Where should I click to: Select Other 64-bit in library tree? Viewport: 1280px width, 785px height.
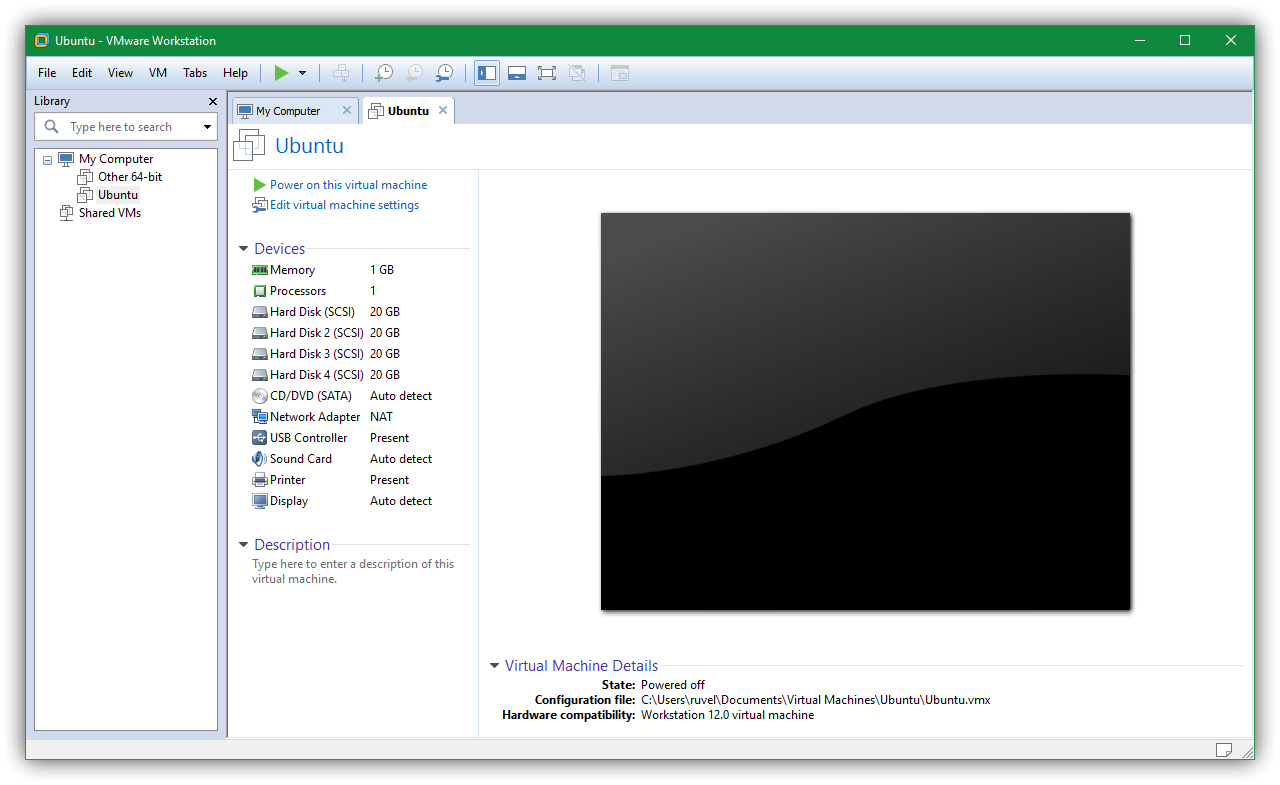[130, 177]
